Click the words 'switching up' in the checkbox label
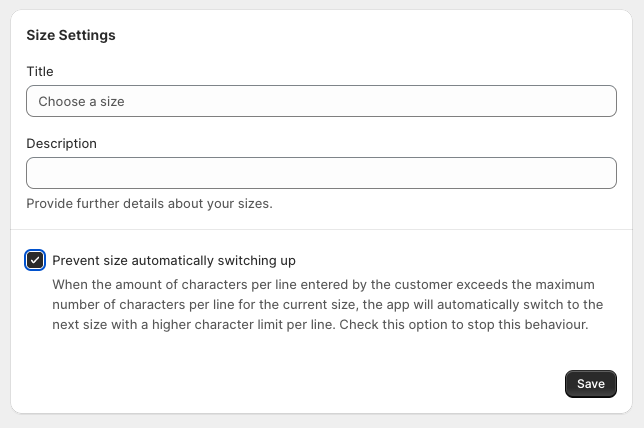This screenshot has height=428, width=644. pos(259,261)
